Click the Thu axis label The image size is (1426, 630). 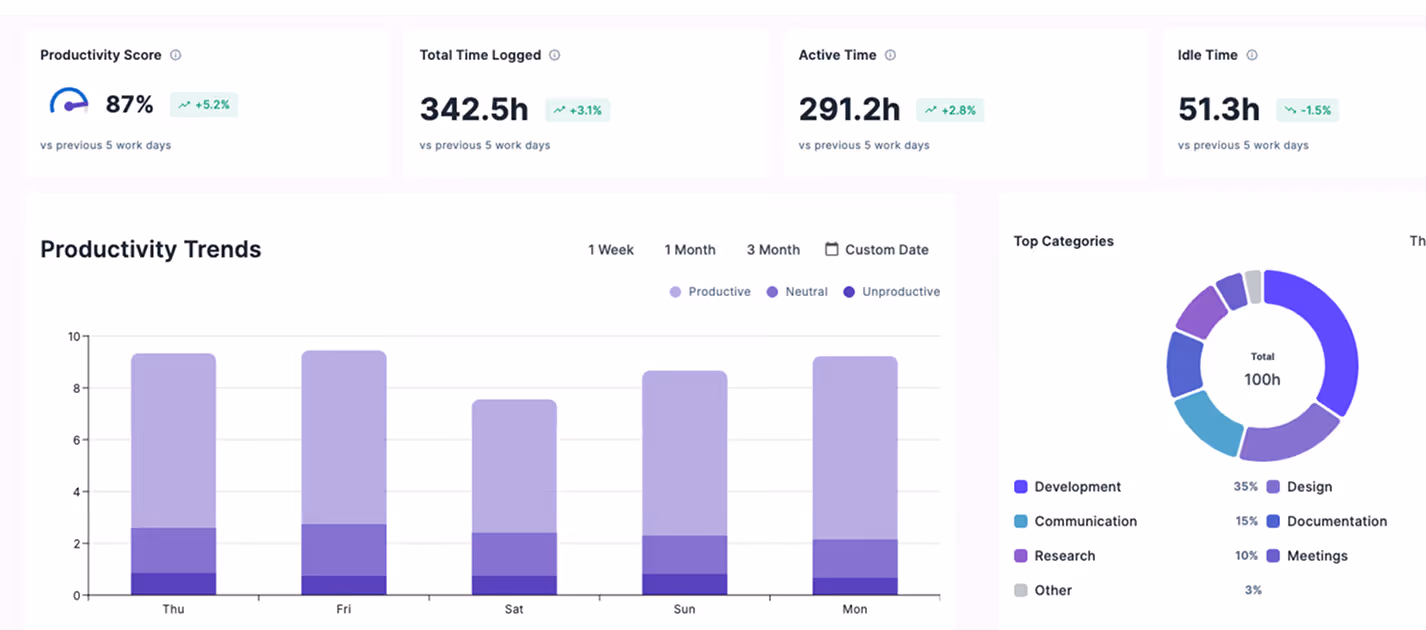[173, 609]
